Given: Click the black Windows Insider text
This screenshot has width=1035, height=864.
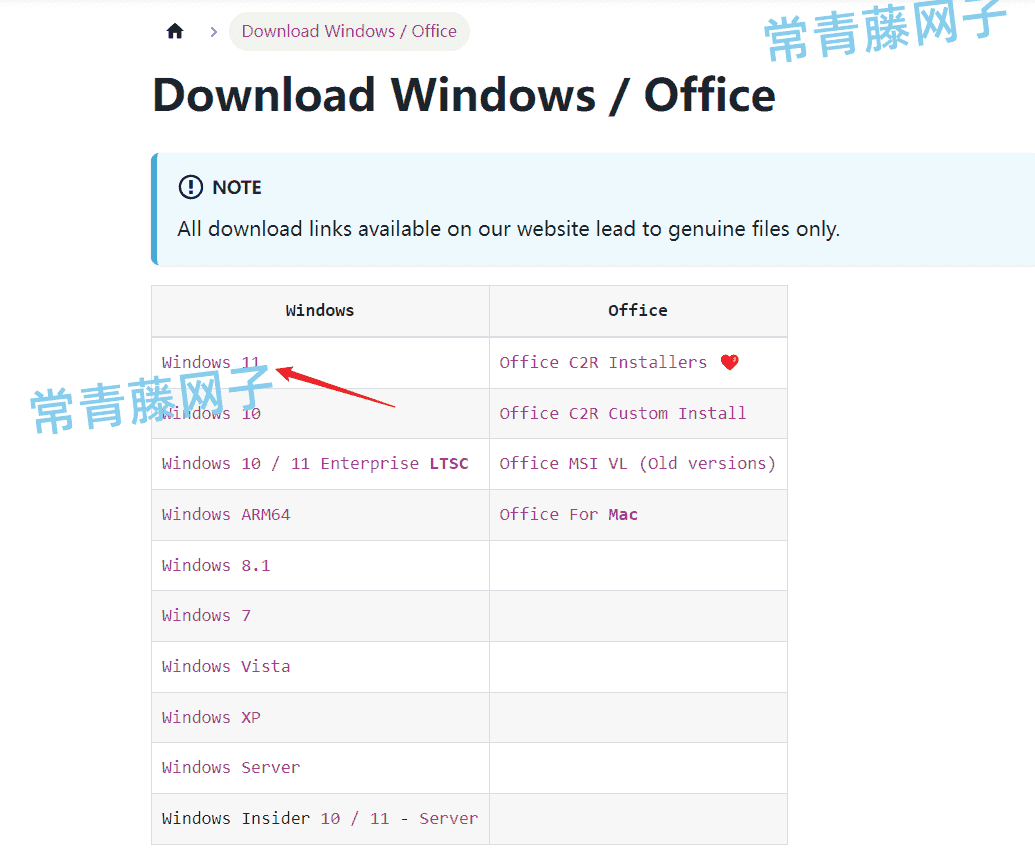Looking at the screenshot, I should [x=236, y=818].
